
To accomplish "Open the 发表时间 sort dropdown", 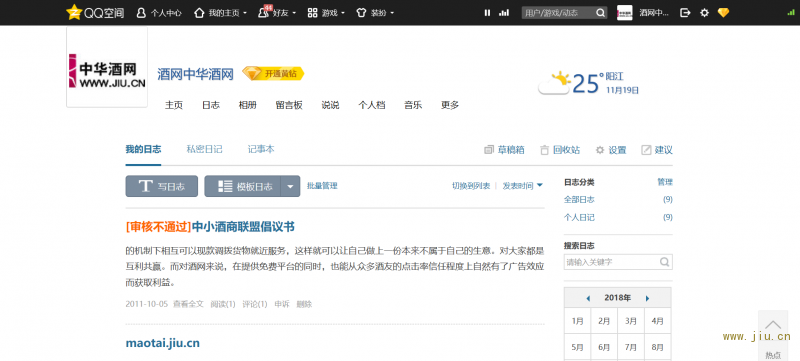I will coord(522,186).
